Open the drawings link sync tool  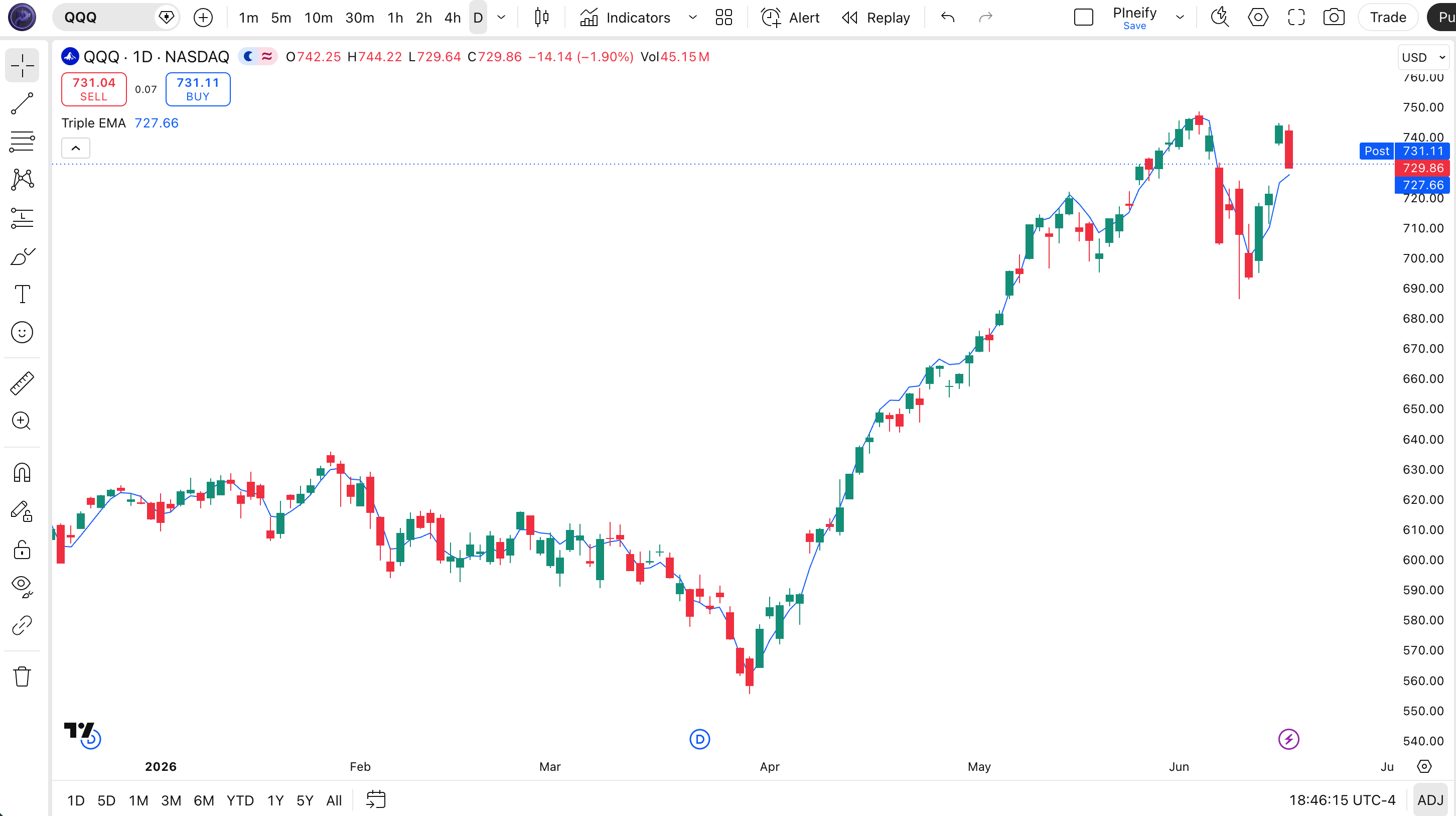pyautogui.click(x=22, y=625)
